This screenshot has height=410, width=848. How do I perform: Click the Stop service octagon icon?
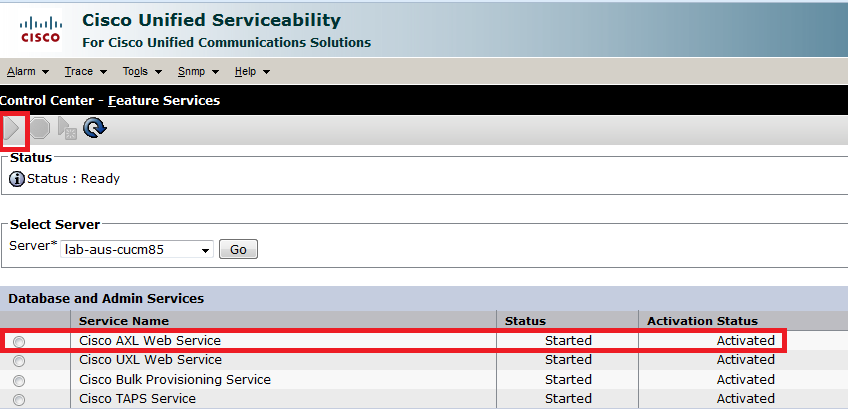point(39,129)
